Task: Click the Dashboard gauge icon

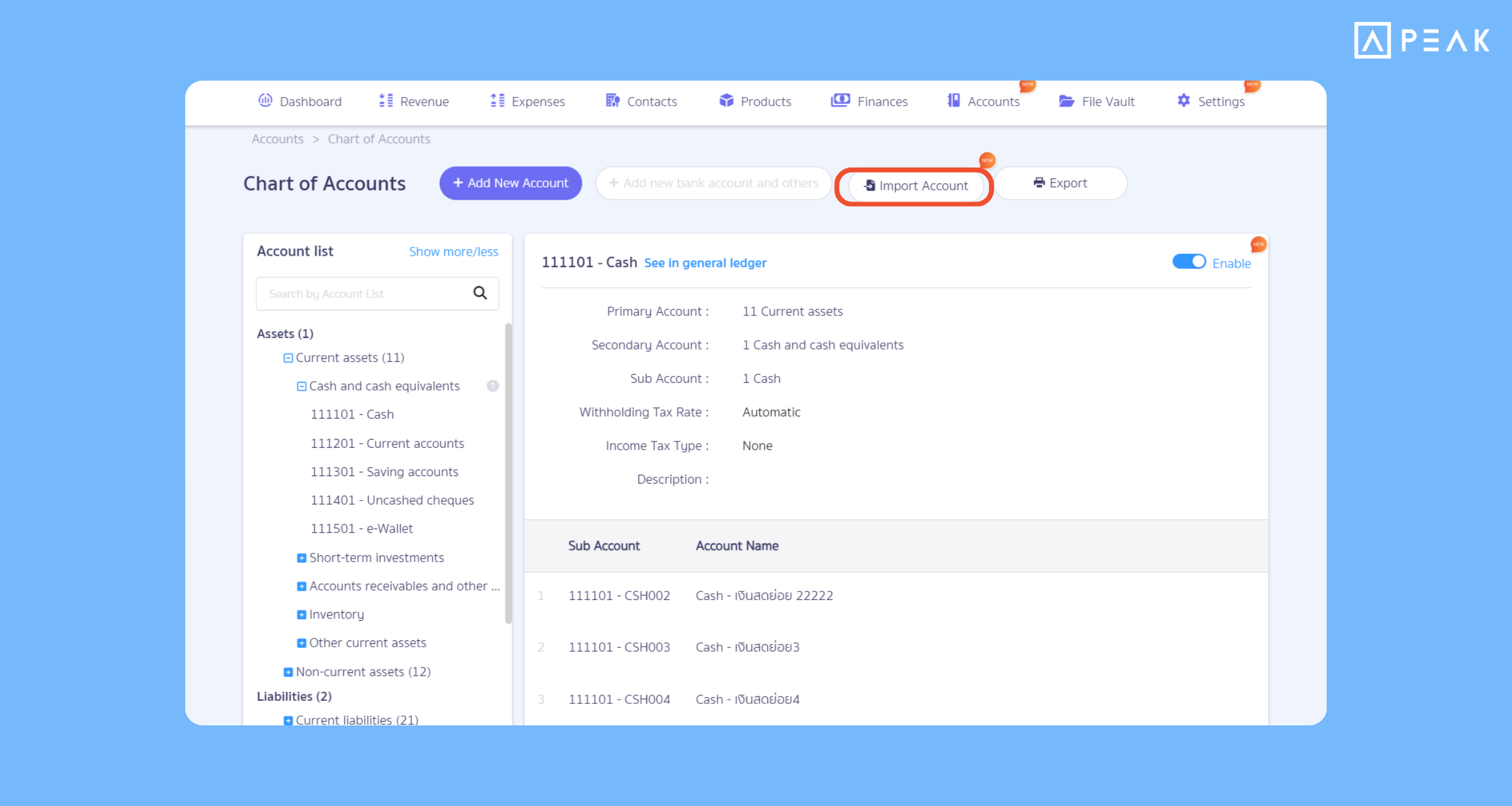Action: point(265,101)
